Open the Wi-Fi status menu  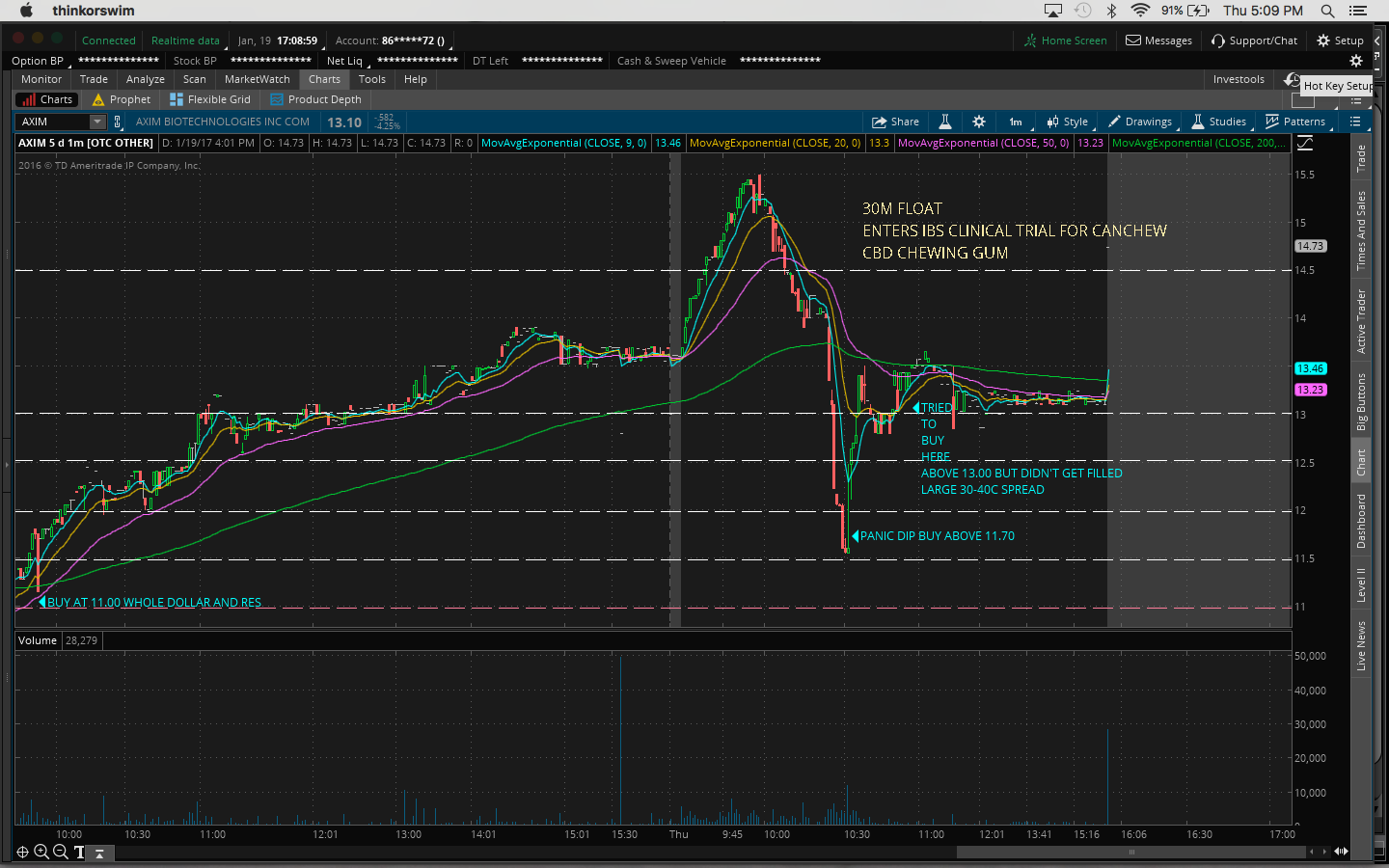1140,11
